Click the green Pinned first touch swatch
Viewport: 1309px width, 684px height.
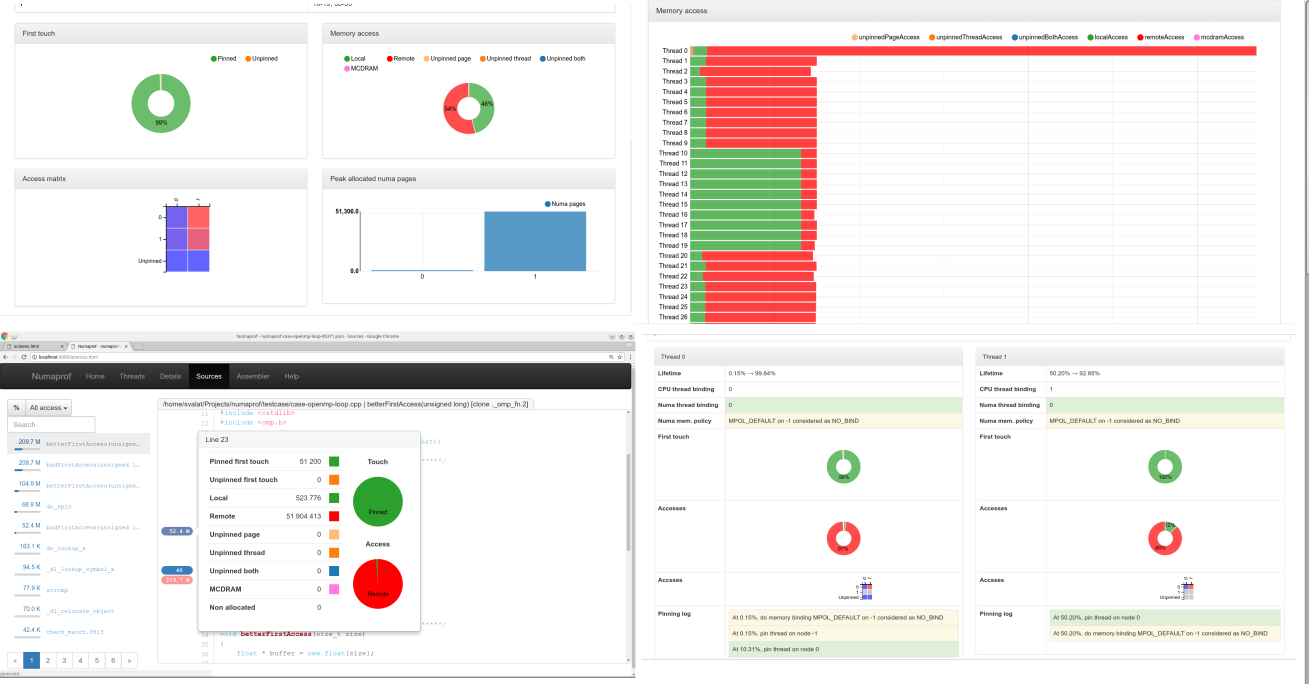coord(334,461)
